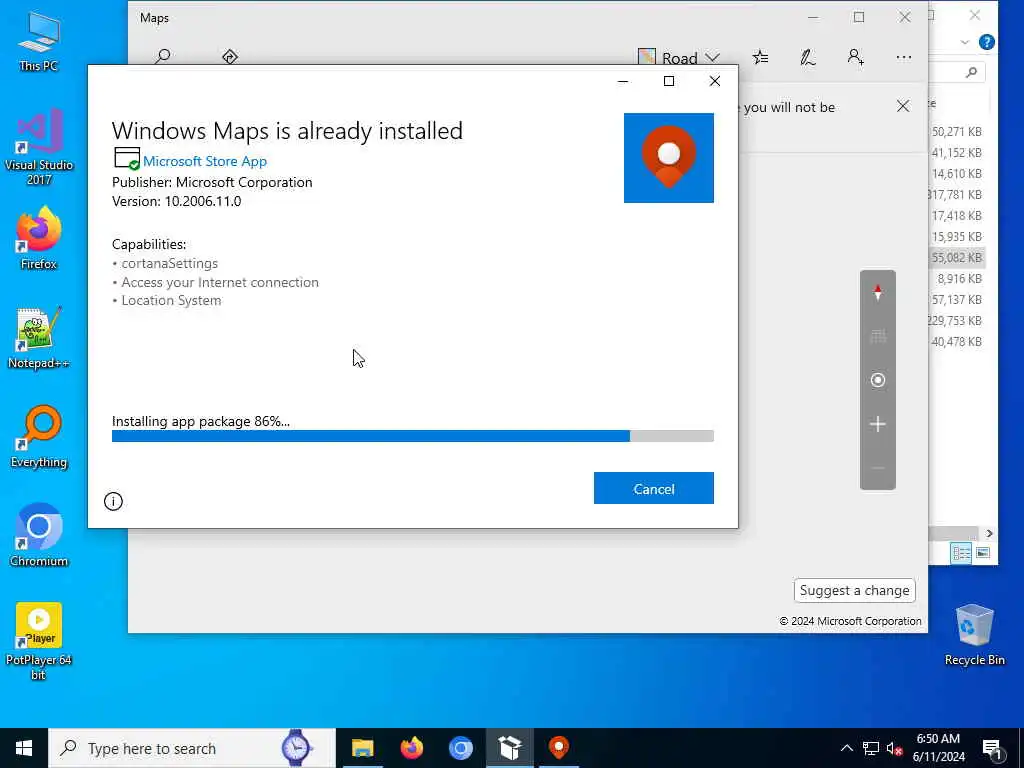Image resolution: width=1024 pixels, height=768 pixels.
Task: Click the search box in File Explorer
Action: pos(957,72)
